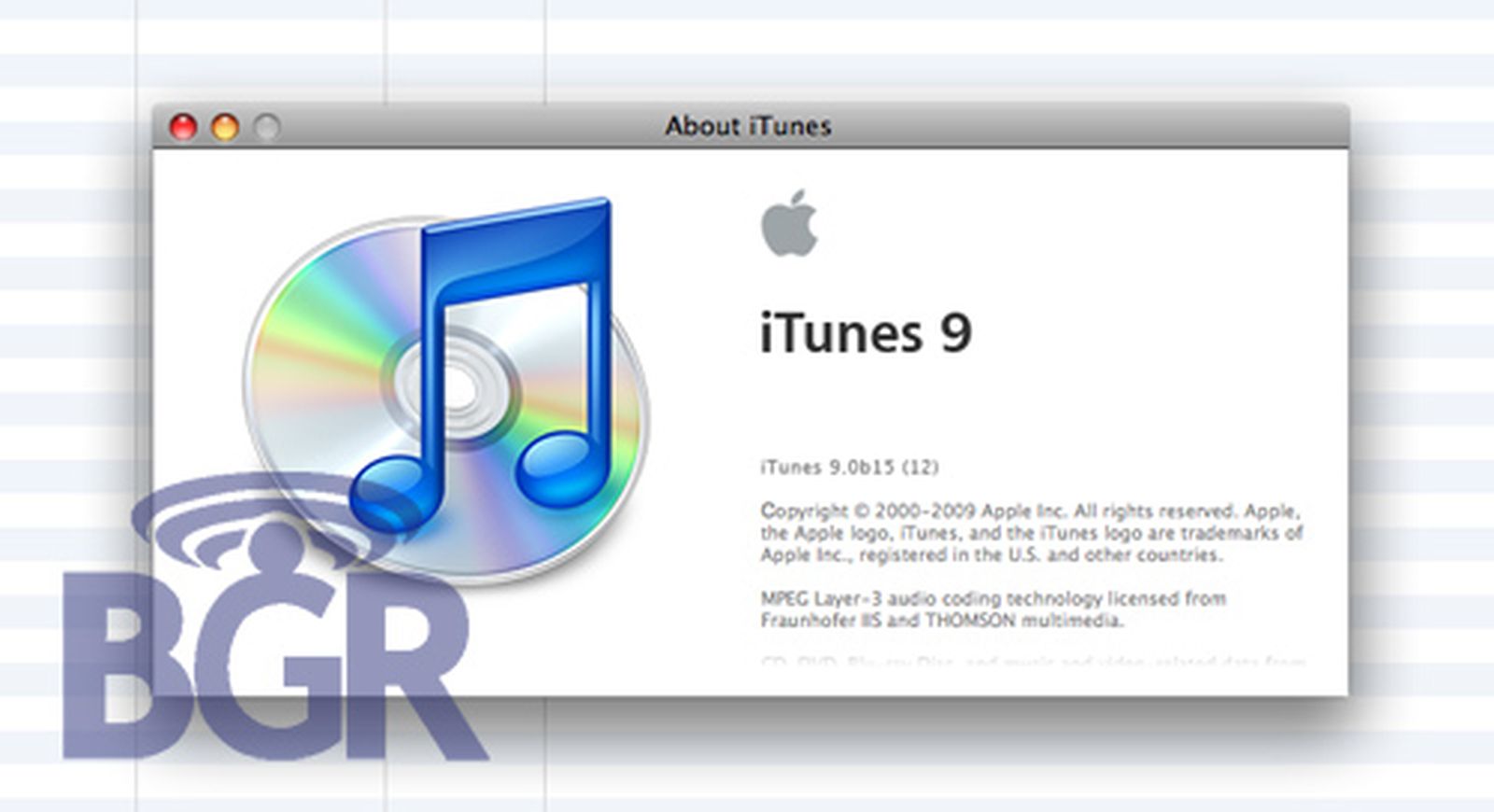Click the gray Apple logo

point(790,223)
